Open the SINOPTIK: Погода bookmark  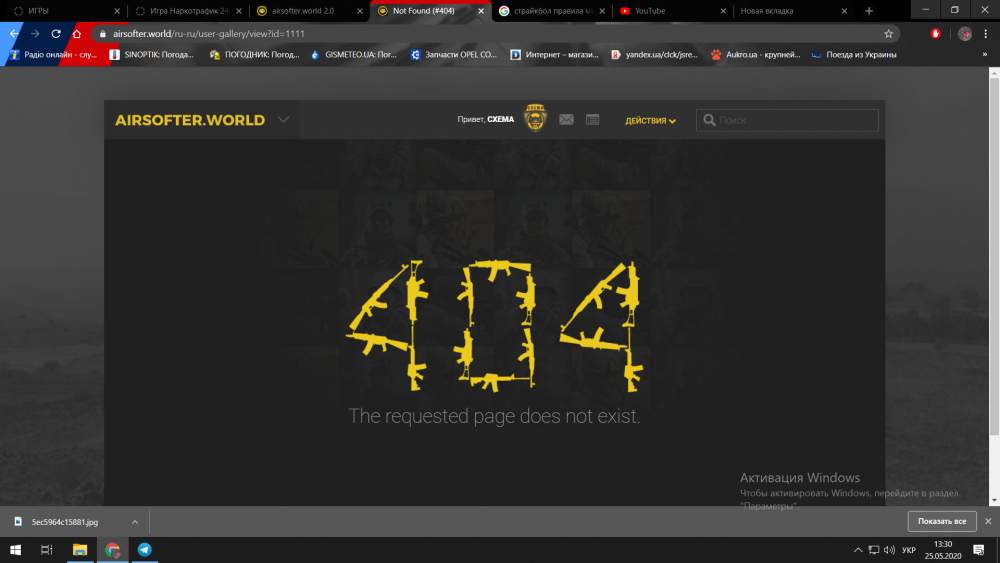coord(152,55)
